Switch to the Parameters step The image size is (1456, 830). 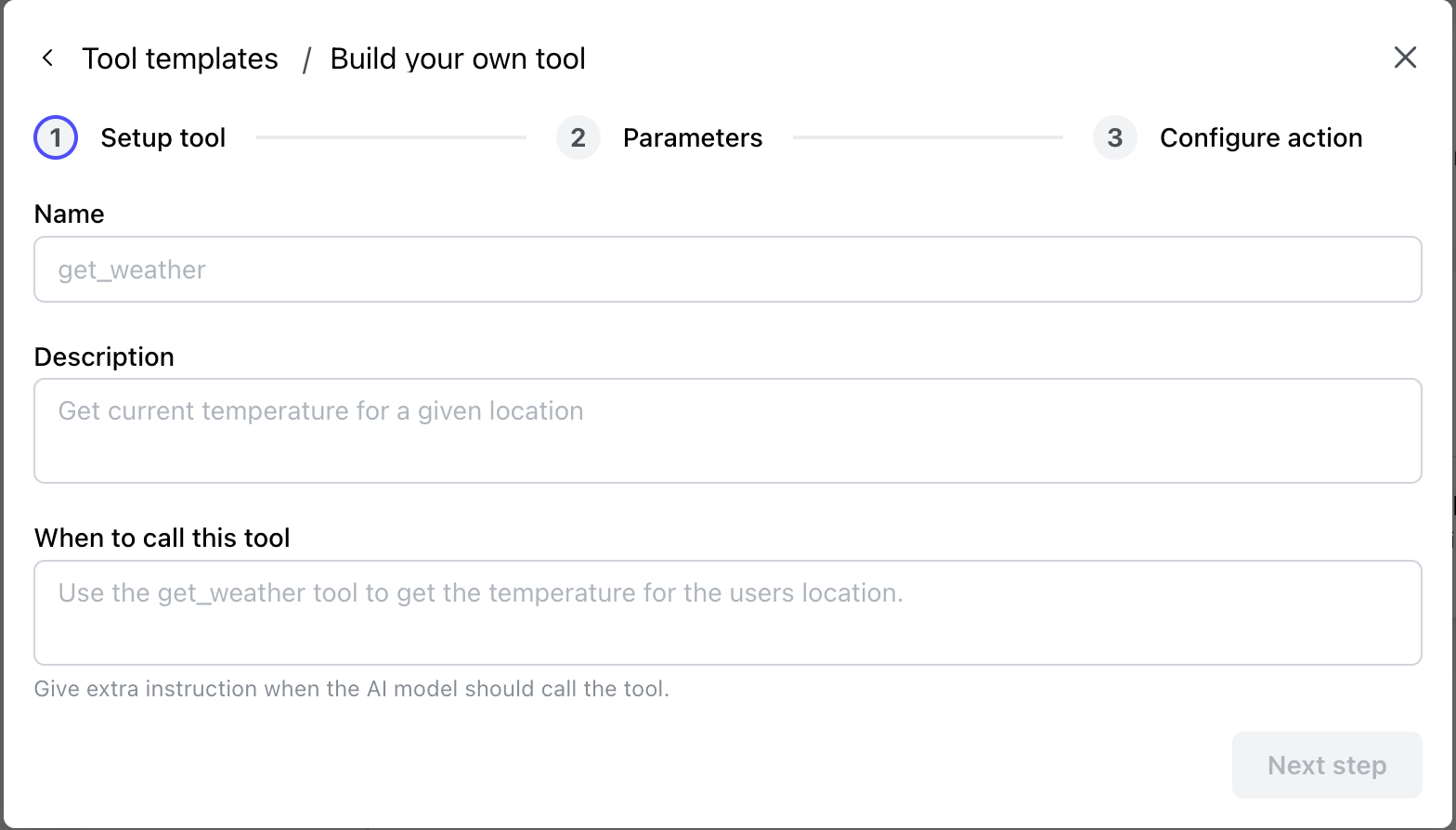[x=692, y=137]
